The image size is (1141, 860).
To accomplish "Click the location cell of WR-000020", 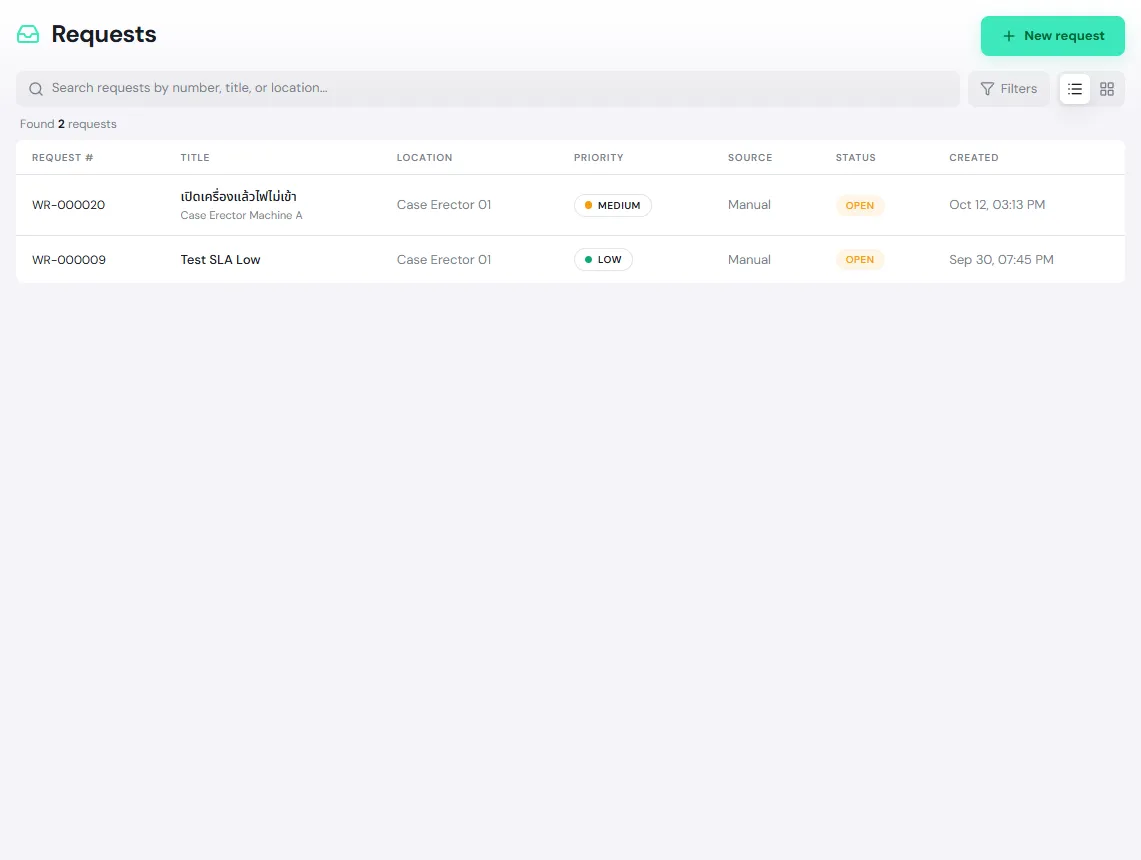I will pyautogui.click(x=444, y=205).
